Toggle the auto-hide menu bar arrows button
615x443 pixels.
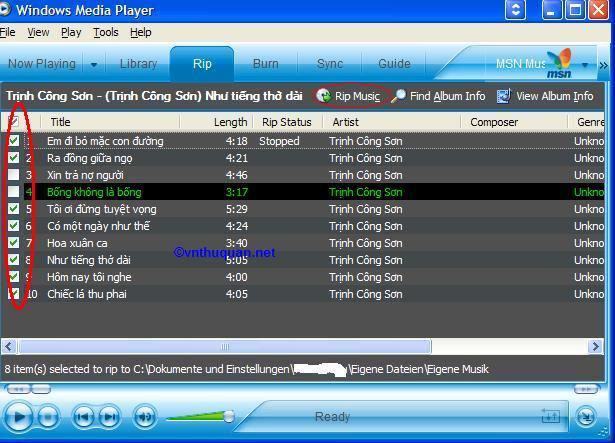[x=515, y=9]
